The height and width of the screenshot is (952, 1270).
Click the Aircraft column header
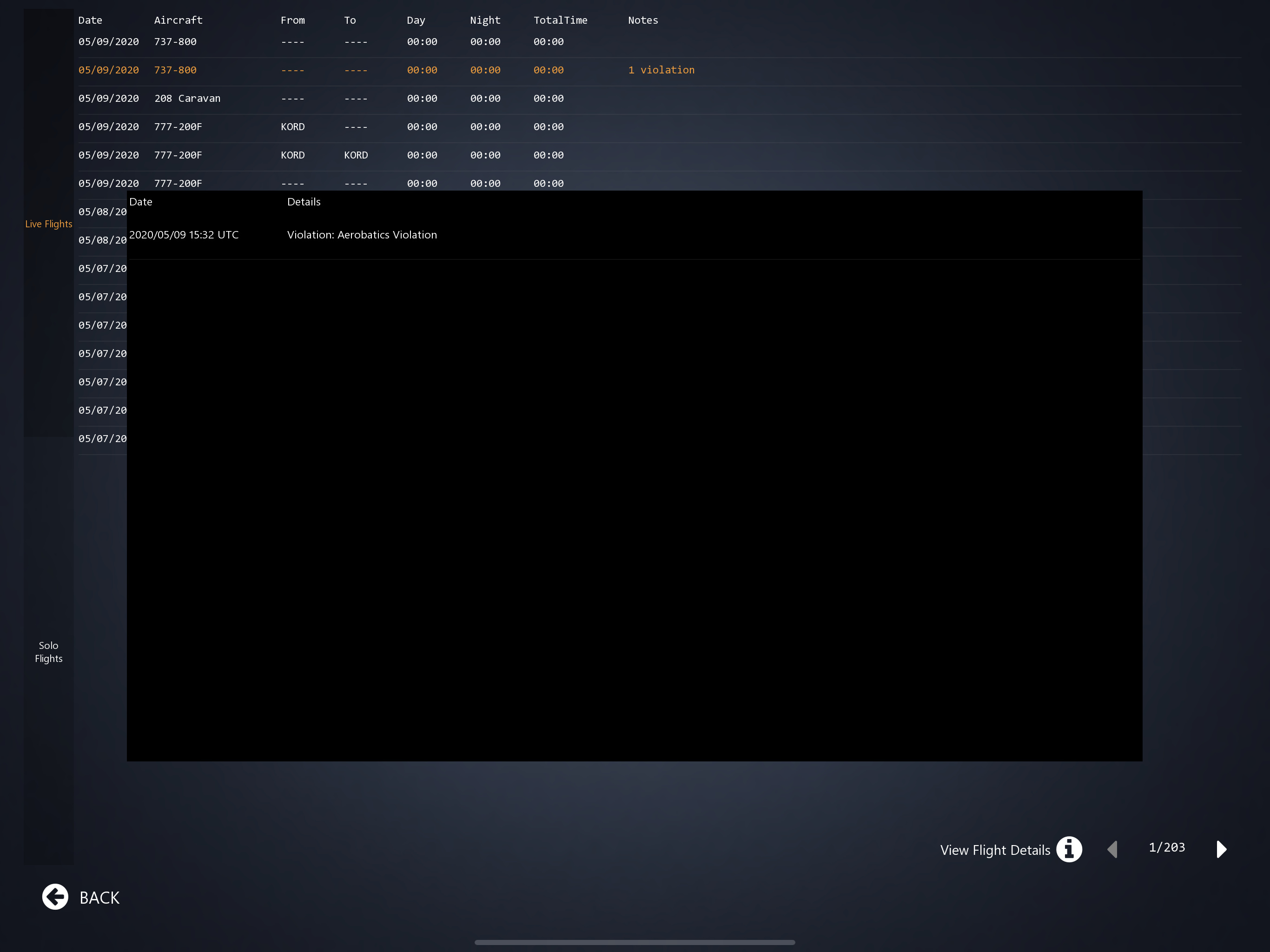point(178,20)
